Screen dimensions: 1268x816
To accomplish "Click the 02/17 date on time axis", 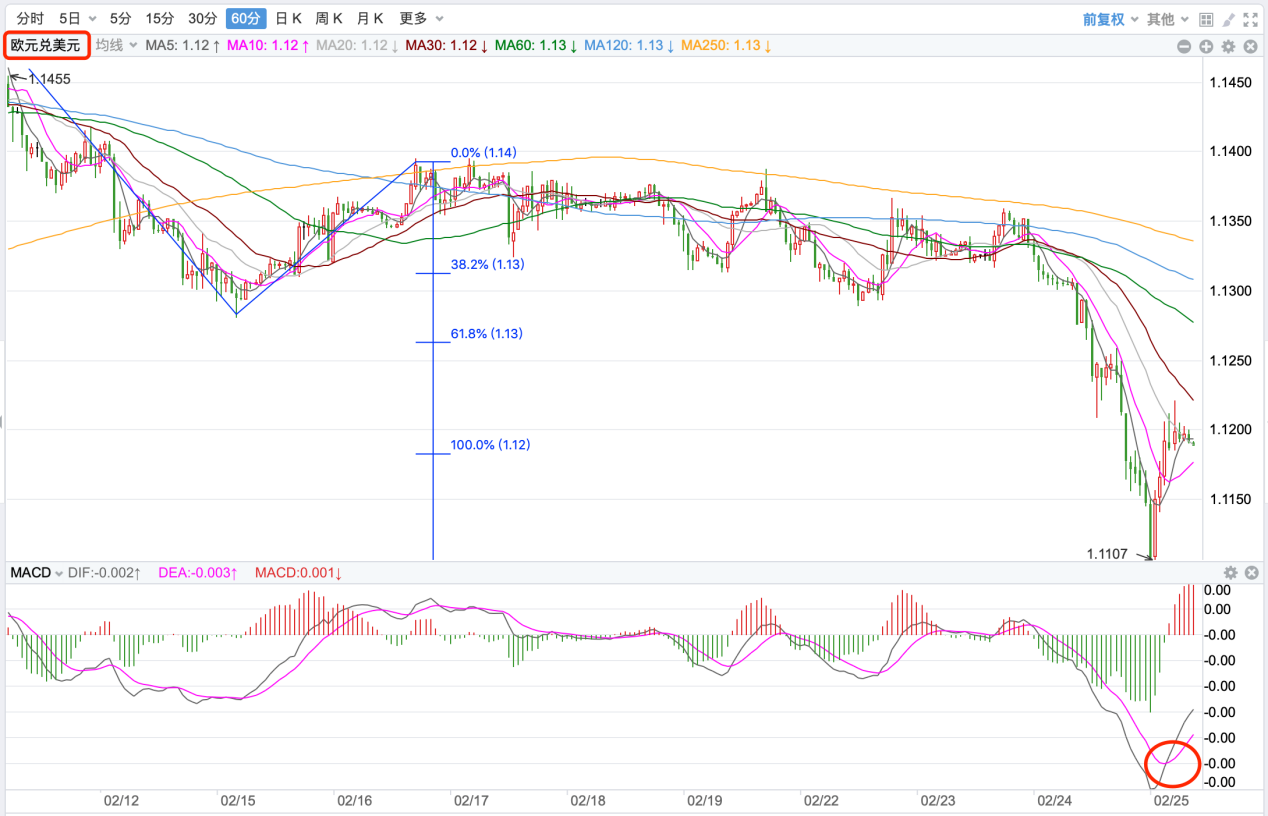I will click(x=471, y=800).
